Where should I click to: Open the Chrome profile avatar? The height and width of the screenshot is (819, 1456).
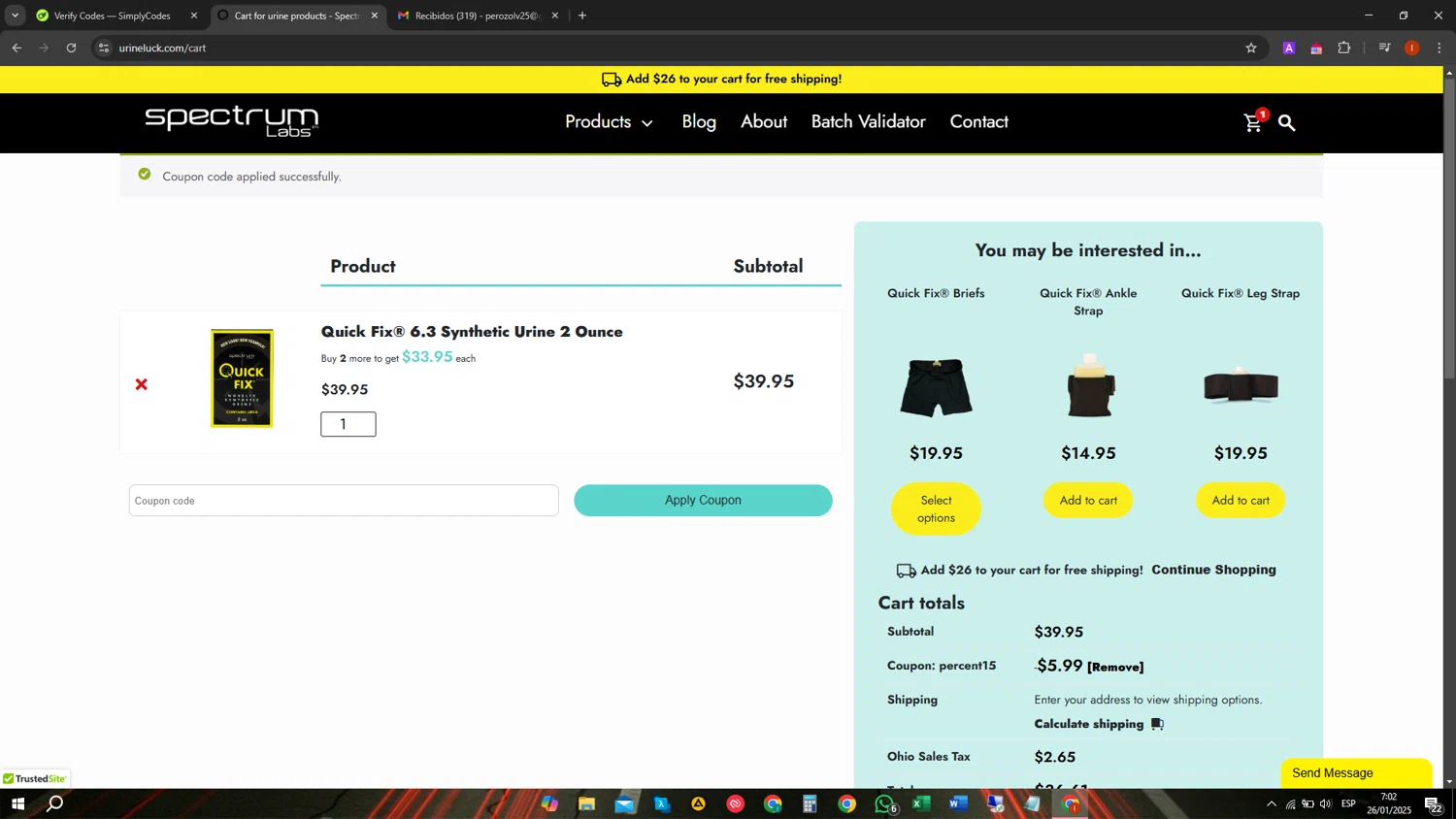tap(1412, 48)
